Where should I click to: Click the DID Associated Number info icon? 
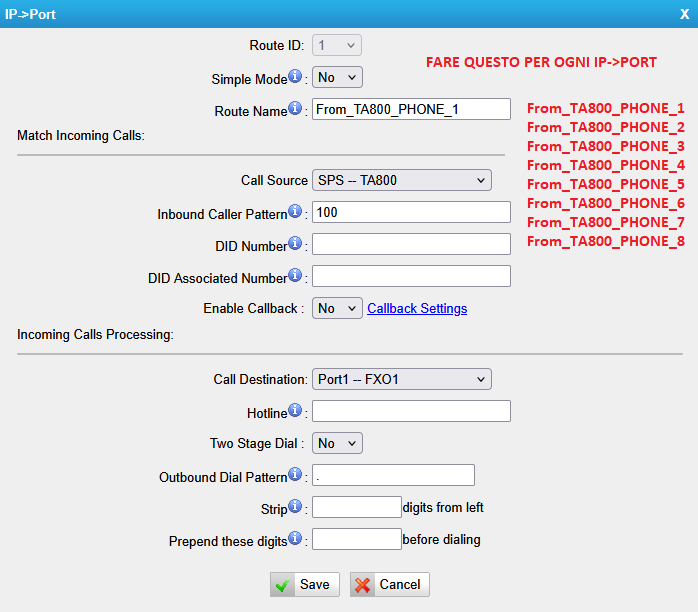[296, 275]
